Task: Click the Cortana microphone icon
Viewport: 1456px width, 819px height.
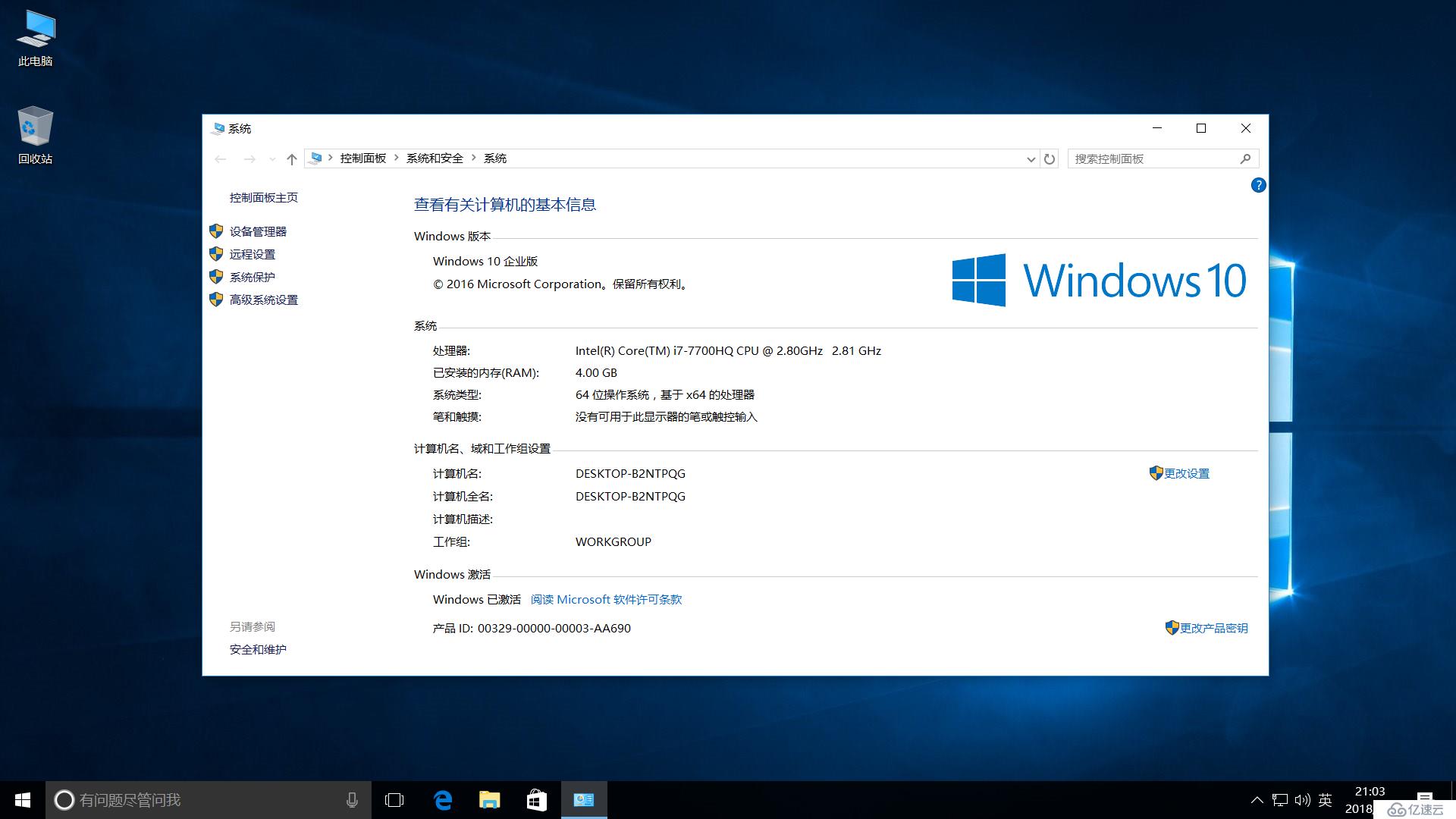Action: pyautogui.click(x=352, y=800)
